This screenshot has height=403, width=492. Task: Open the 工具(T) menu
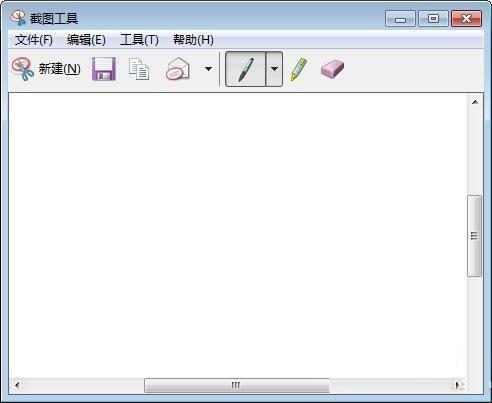[139, 40]
